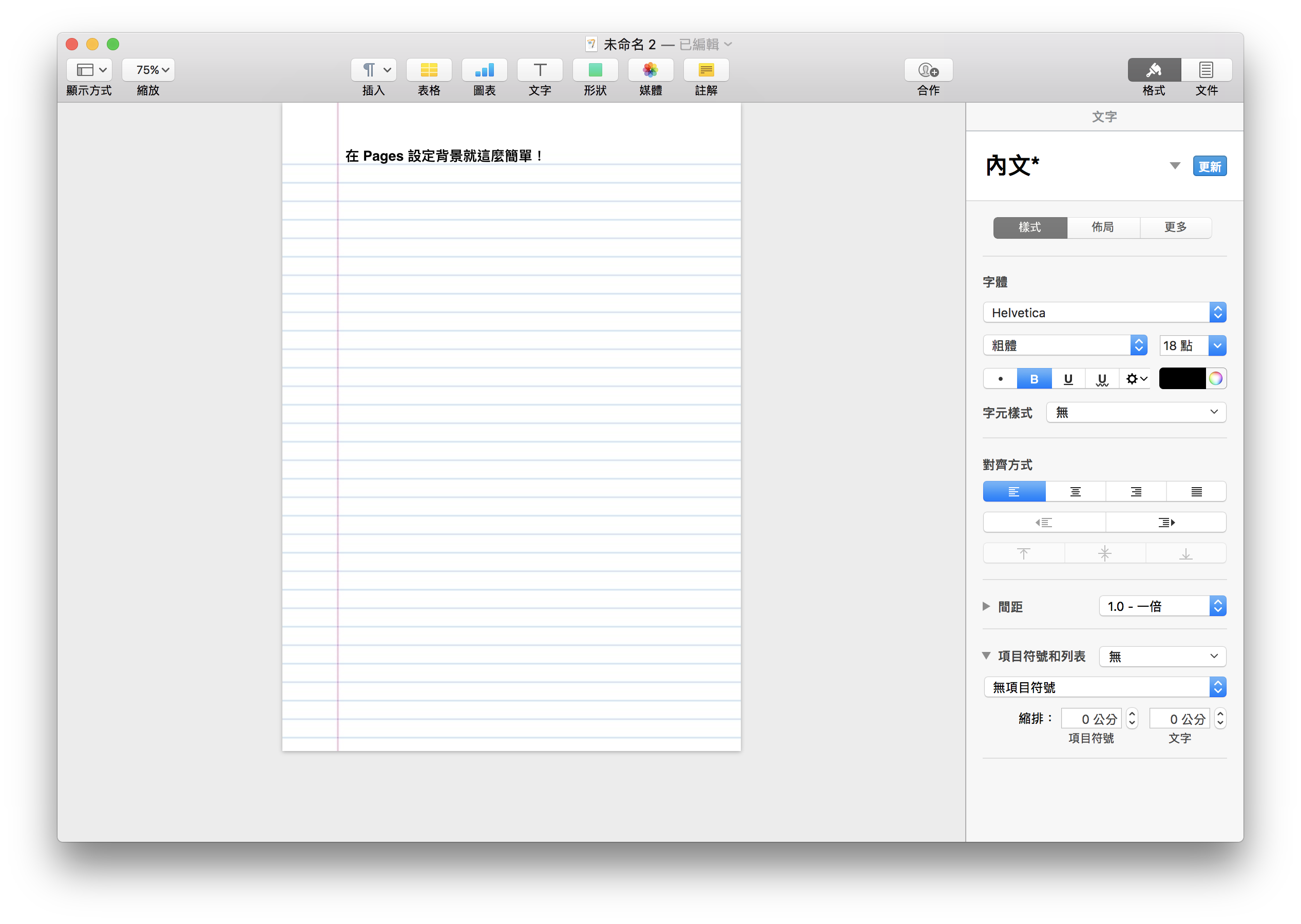Switch to the 樣式 tab
The height and width of the screenshot is (924, 1301).
[x=1029, y=227]
